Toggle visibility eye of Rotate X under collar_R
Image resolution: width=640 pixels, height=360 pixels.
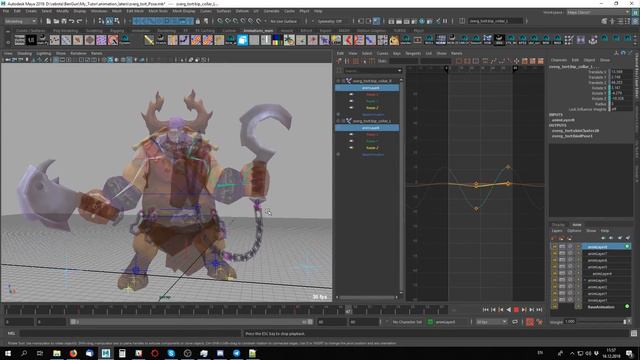tap(351, 94)
